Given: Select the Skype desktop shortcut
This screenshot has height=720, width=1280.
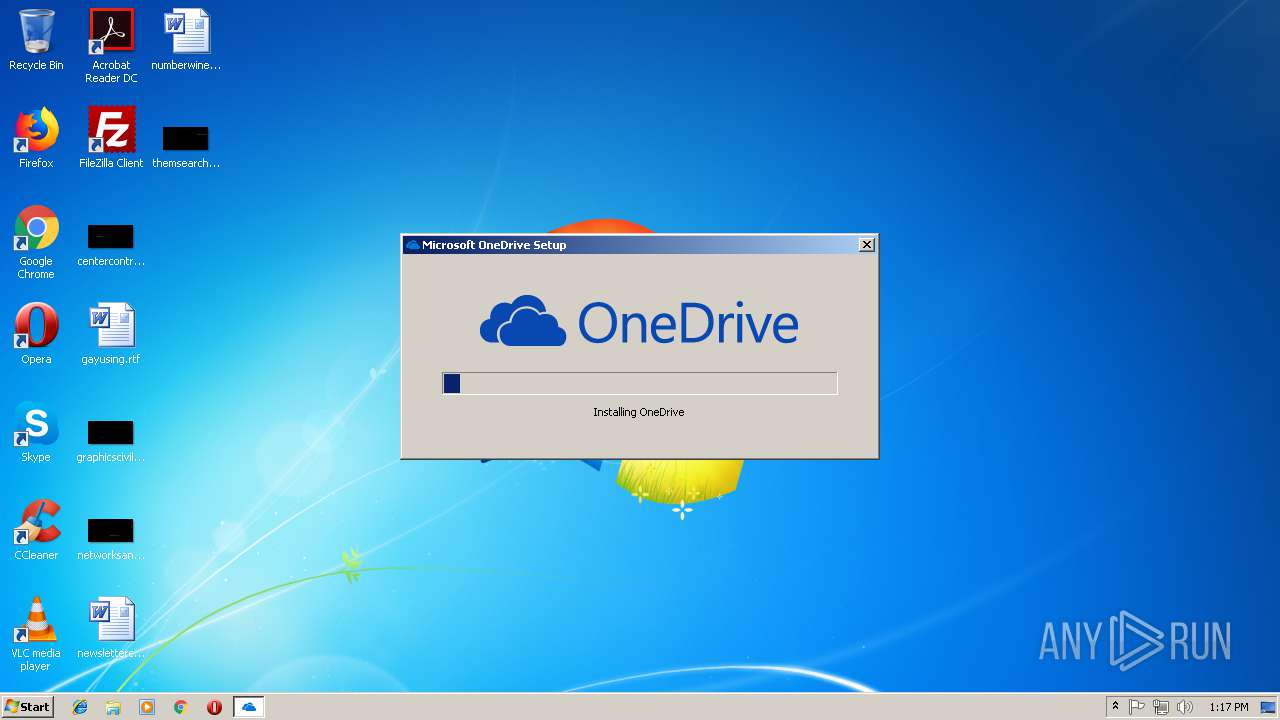Looking at the screenshot, I should [36, 432].
